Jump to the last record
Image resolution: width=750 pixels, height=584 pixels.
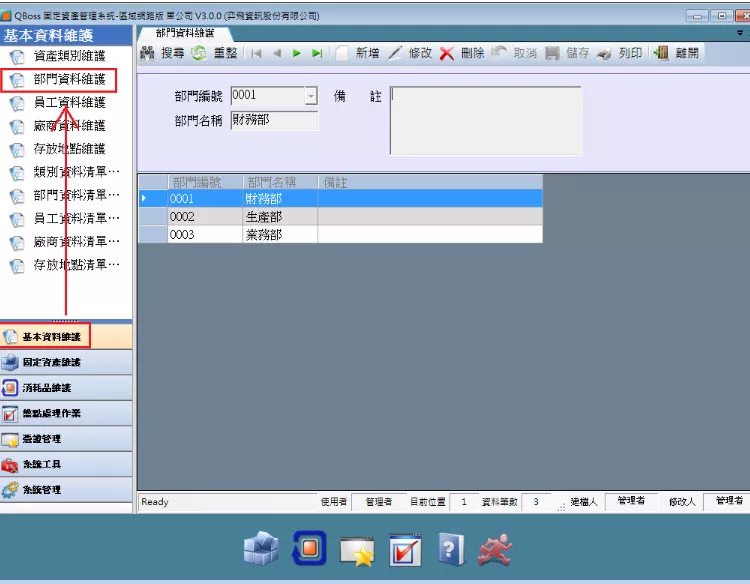pyautogui.click(x=317, y=53)
